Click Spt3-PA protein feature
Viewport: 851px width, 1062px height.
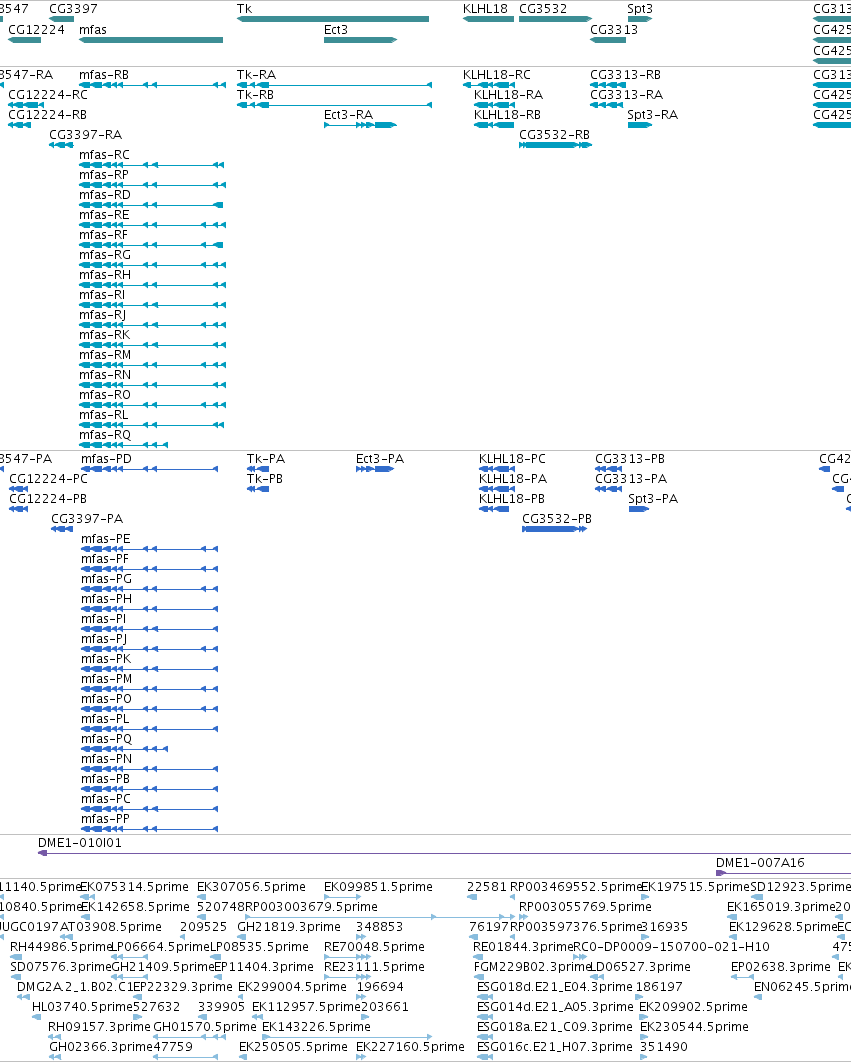tap(639, 509)
